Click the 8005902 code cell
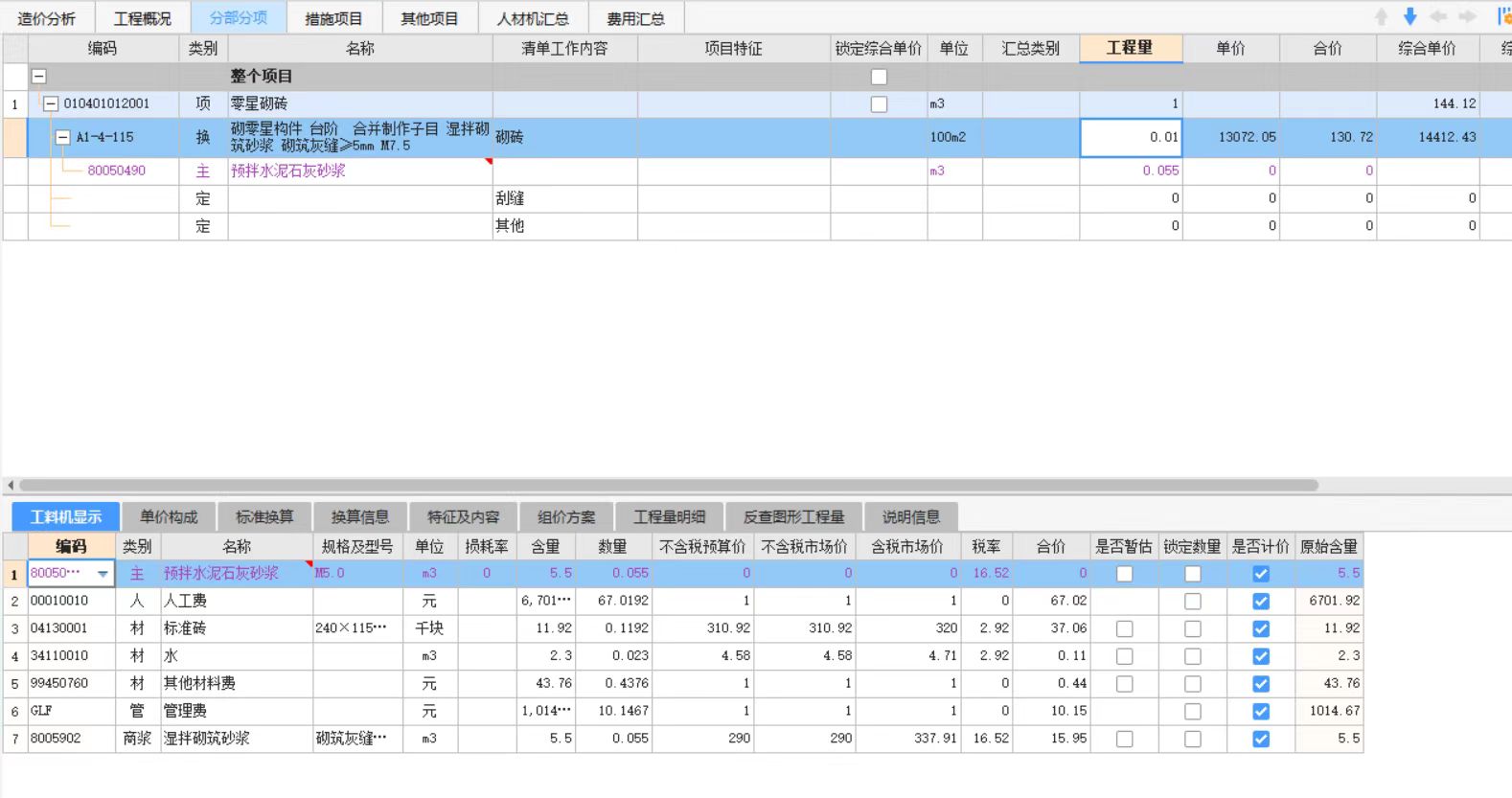 pyautogui.click(x=71, y=740)
